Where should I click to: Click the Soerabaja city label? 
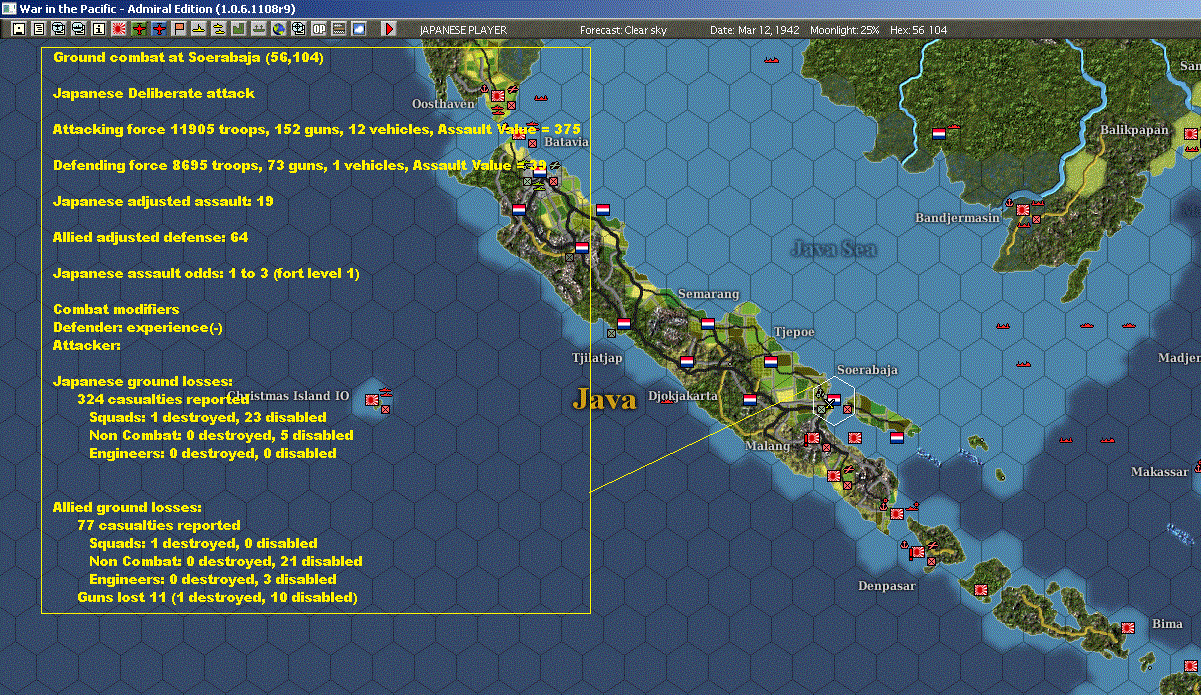click(x=867, y=369)
